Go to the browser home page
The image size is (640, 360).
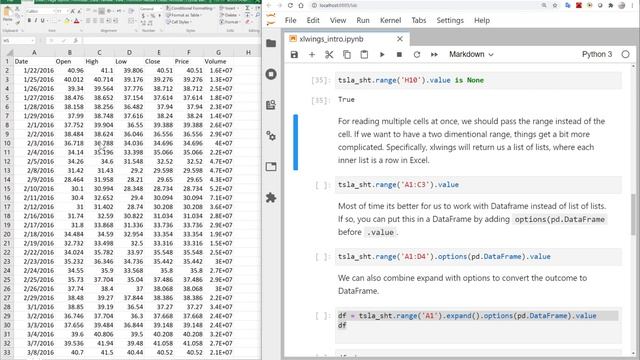pyautogui.click(x=301, y=5)
